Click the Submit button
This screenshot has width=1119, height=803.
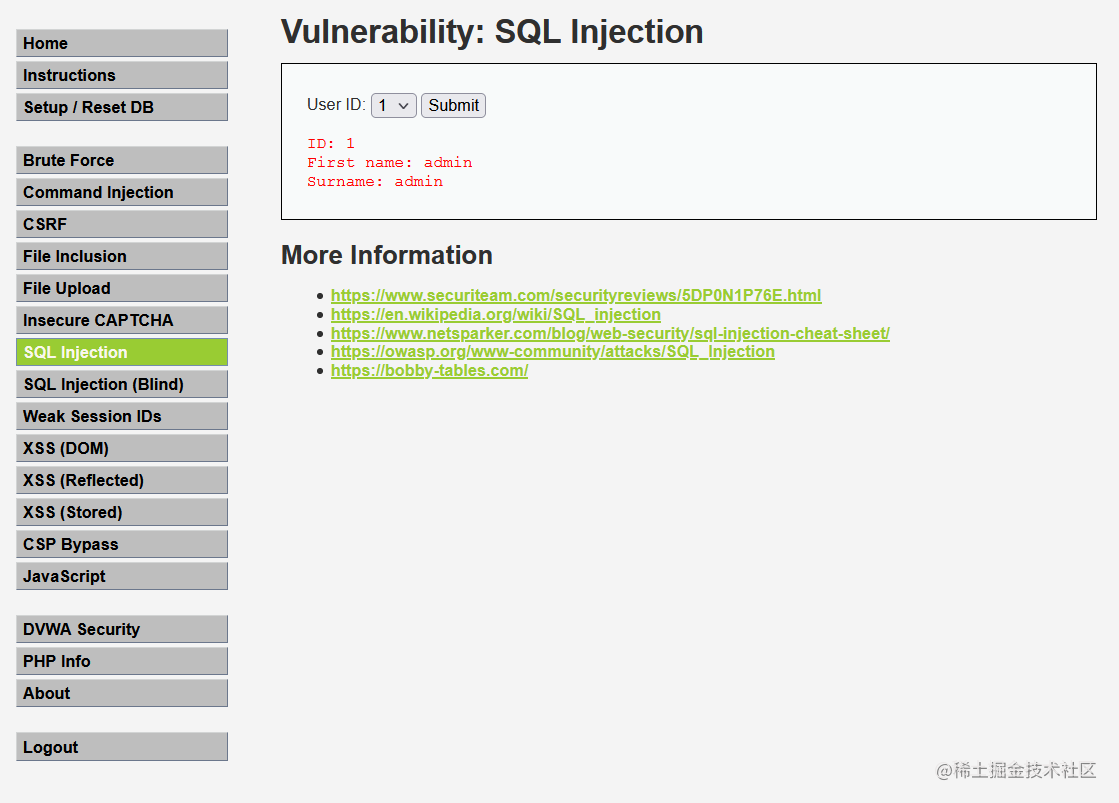tap(453, 105)
